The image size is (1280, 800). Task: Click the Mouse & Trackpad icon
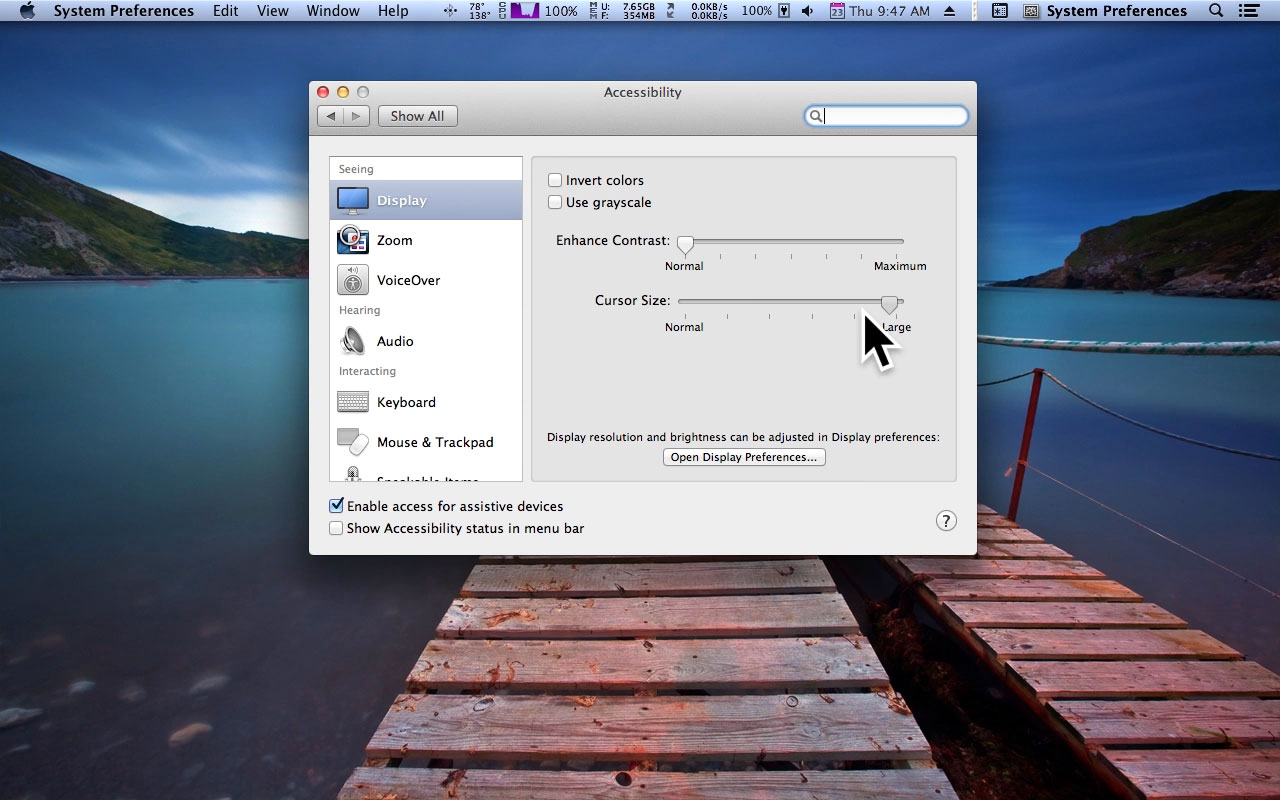(x=353, y=442)
